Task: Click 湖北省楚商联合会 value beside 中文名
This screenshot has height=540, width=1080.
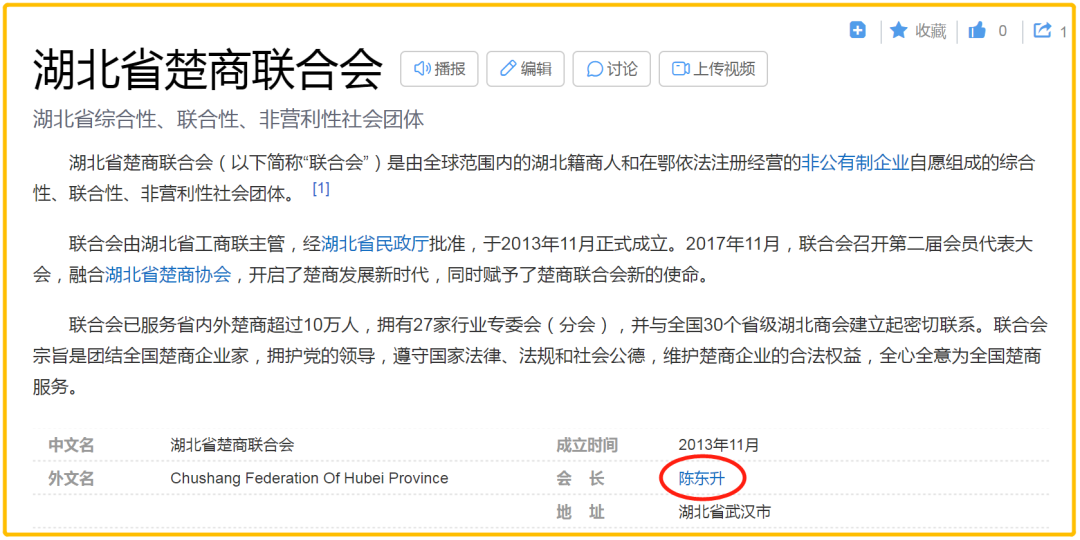Action: tap(232, 445)
